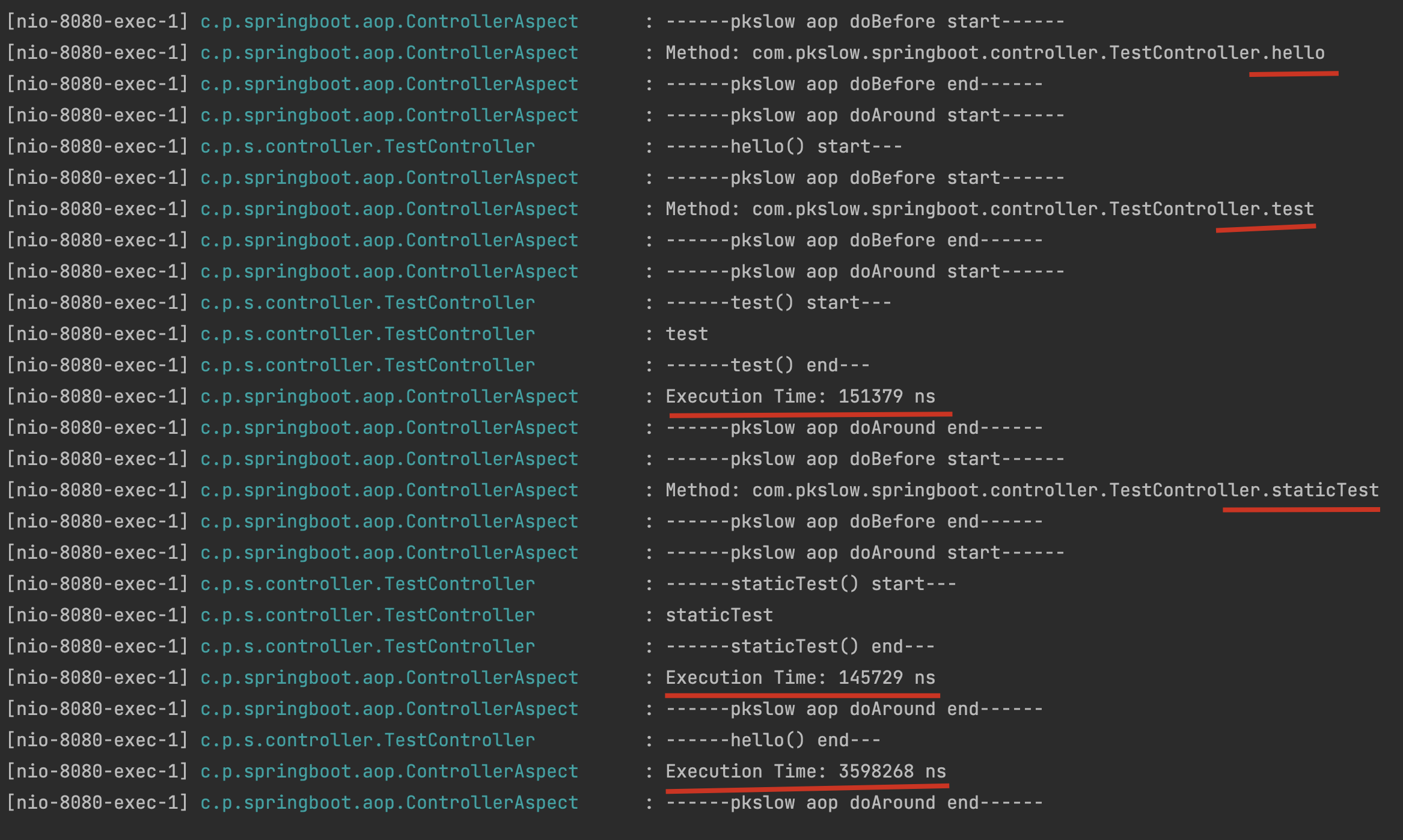Click the final doAround end message at bottom
The image size is (1403, 840).
[x=854, y=803]
